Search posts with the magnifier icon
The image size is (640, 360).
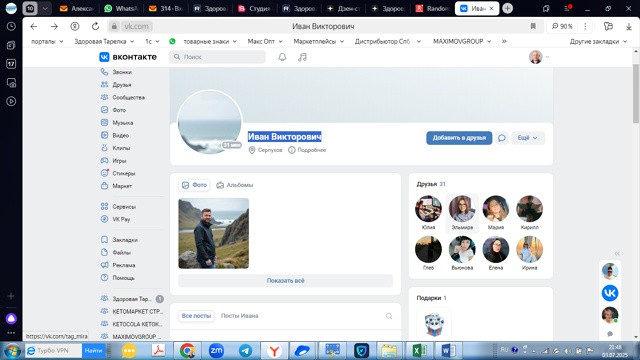[389, 316]
